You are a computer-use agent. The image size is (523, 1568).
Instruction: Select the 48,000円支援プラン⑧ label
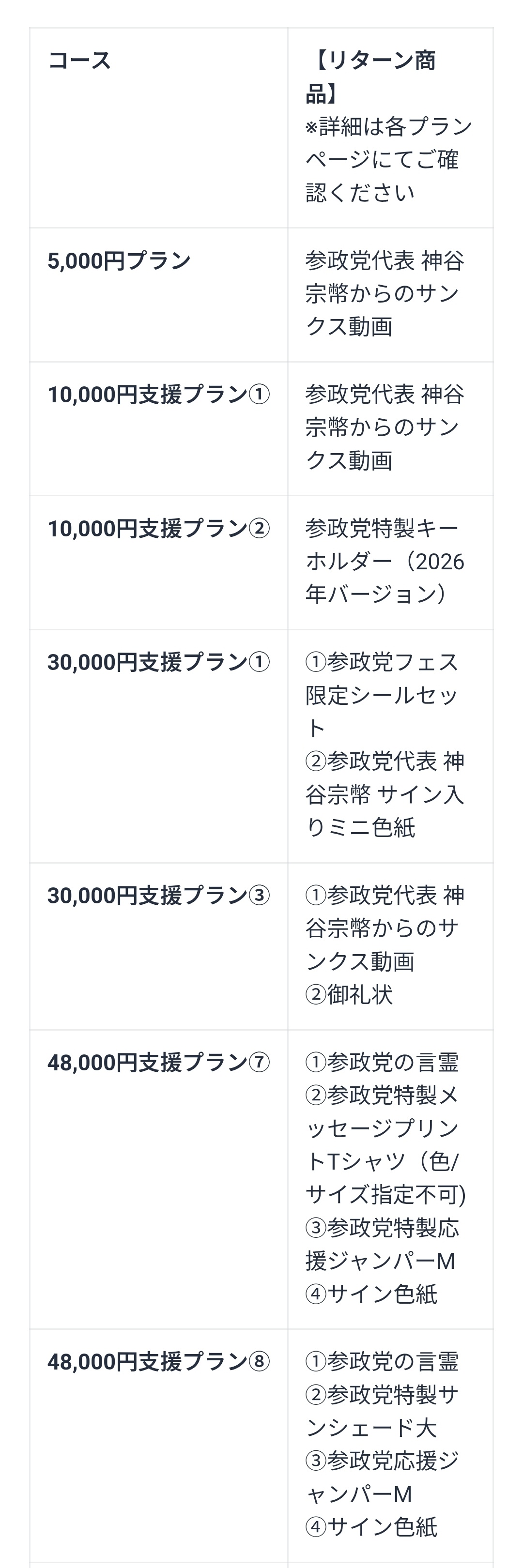tap(158, 1362)
